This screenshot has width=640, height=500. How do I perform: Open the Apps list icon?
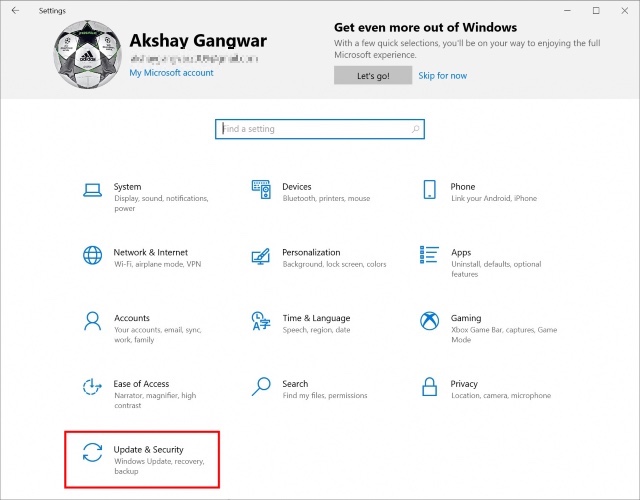click(429, 255)
